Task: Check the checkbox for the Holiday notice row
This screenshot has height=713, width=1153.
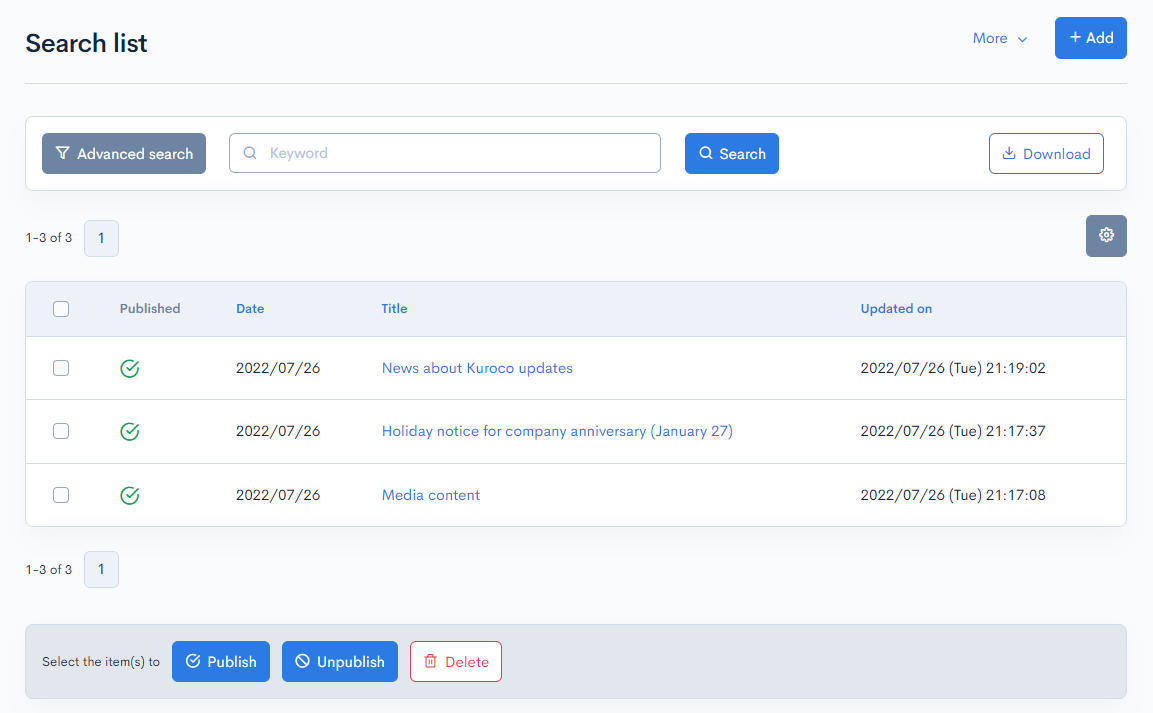Action: (x=61, y=431)
